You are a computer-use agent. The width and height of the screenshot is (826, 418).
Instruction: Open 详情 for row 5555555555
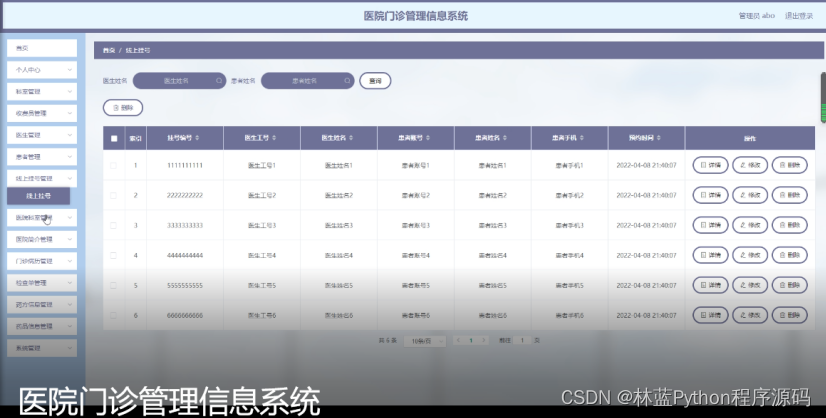(710, 286)
